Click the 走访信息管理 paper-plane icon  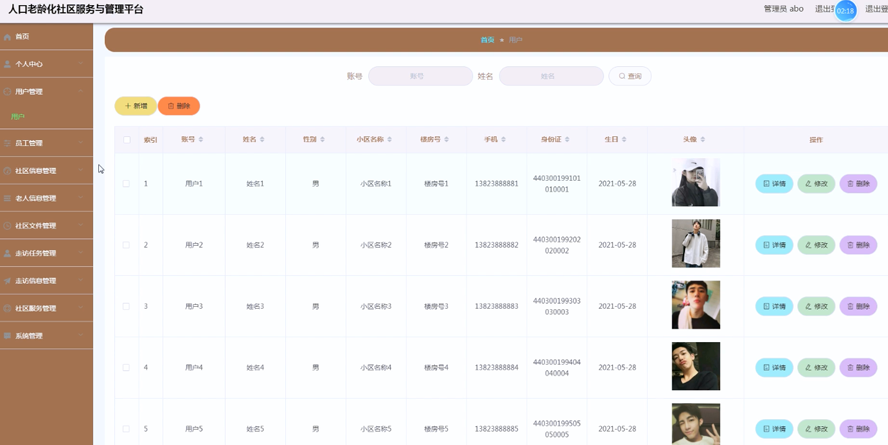click(7, 281)
